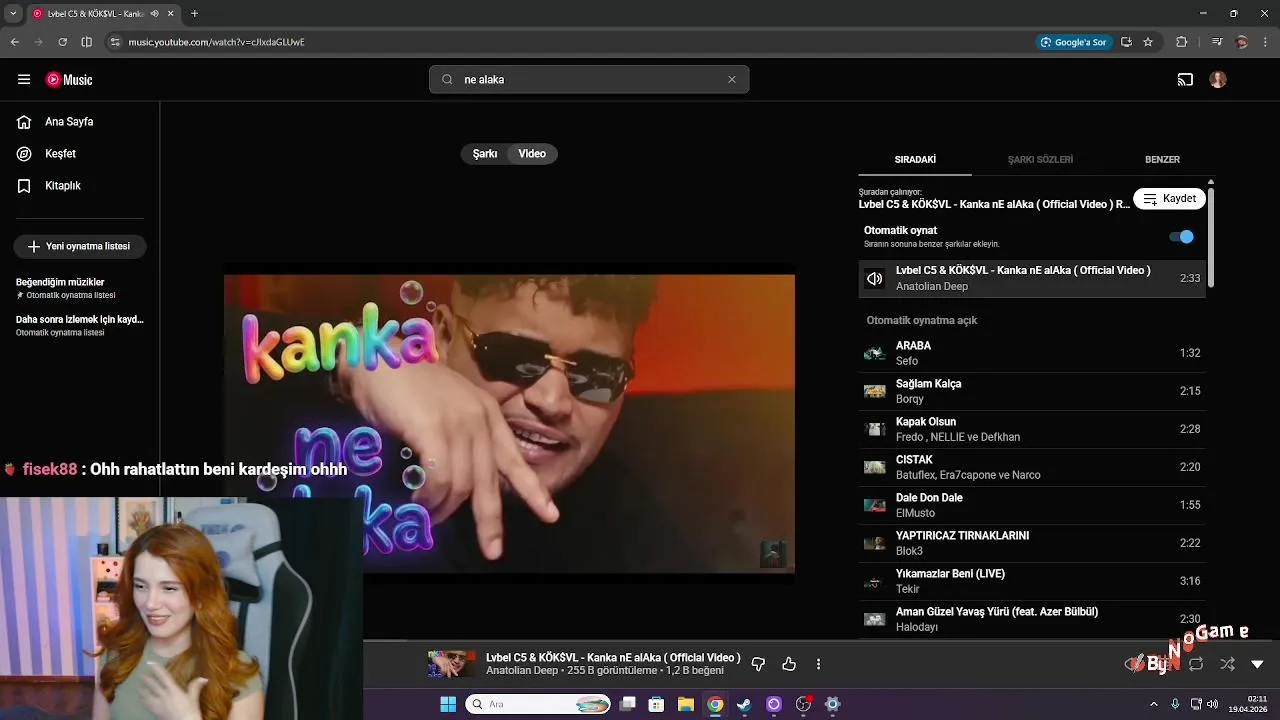Image resolution: width=1280 pixels, height=720 pixels.
Task: Play Aman Güzel Yavaş Yürü queue item
Action: [x=1032, y=619]
